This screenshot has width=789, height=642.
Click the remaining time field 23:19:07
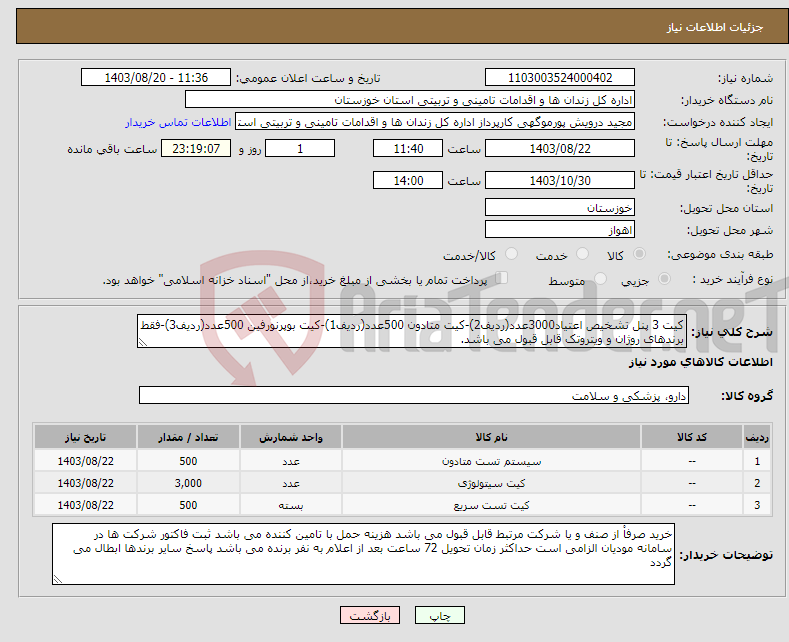click(196, 149)
